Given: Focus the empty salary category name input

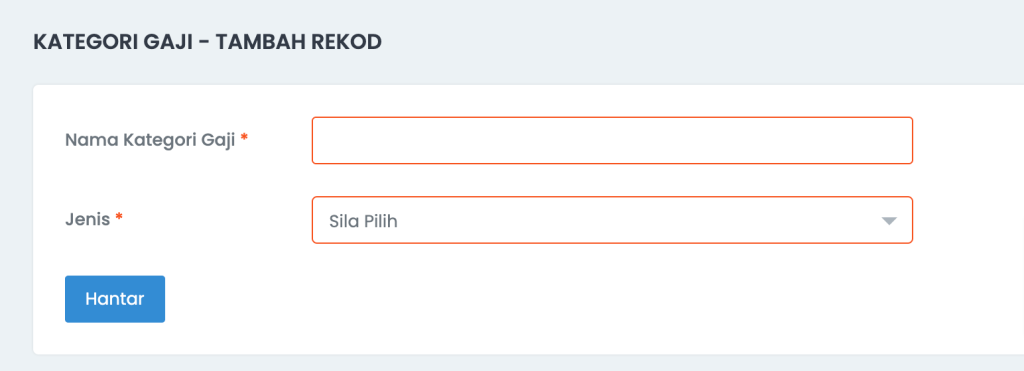Looking at the screenshot, I should tap(612, 140).
